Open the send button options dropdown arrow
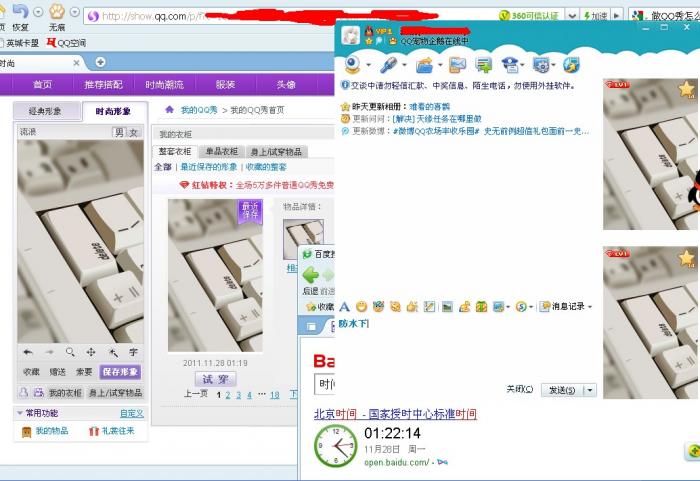Viewport: 700px width, 481px height. [590, 390]
